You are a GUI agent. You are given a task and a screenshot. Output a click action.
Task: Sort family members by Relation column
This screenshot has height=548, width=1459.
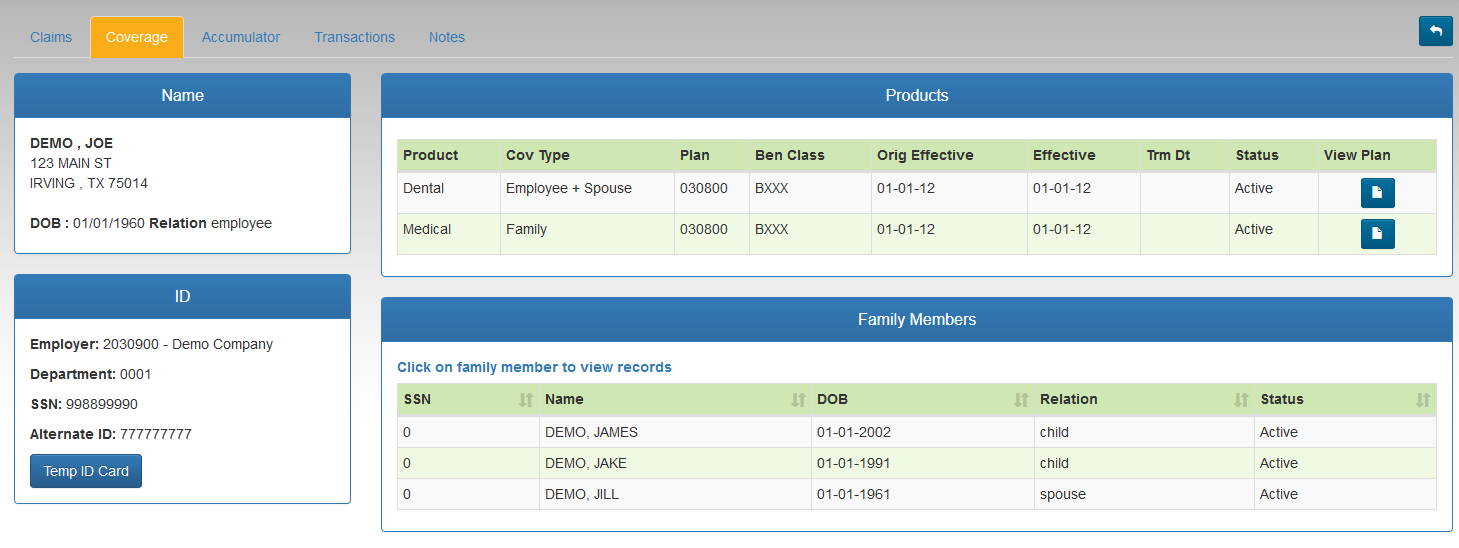tap(1144, 399)
